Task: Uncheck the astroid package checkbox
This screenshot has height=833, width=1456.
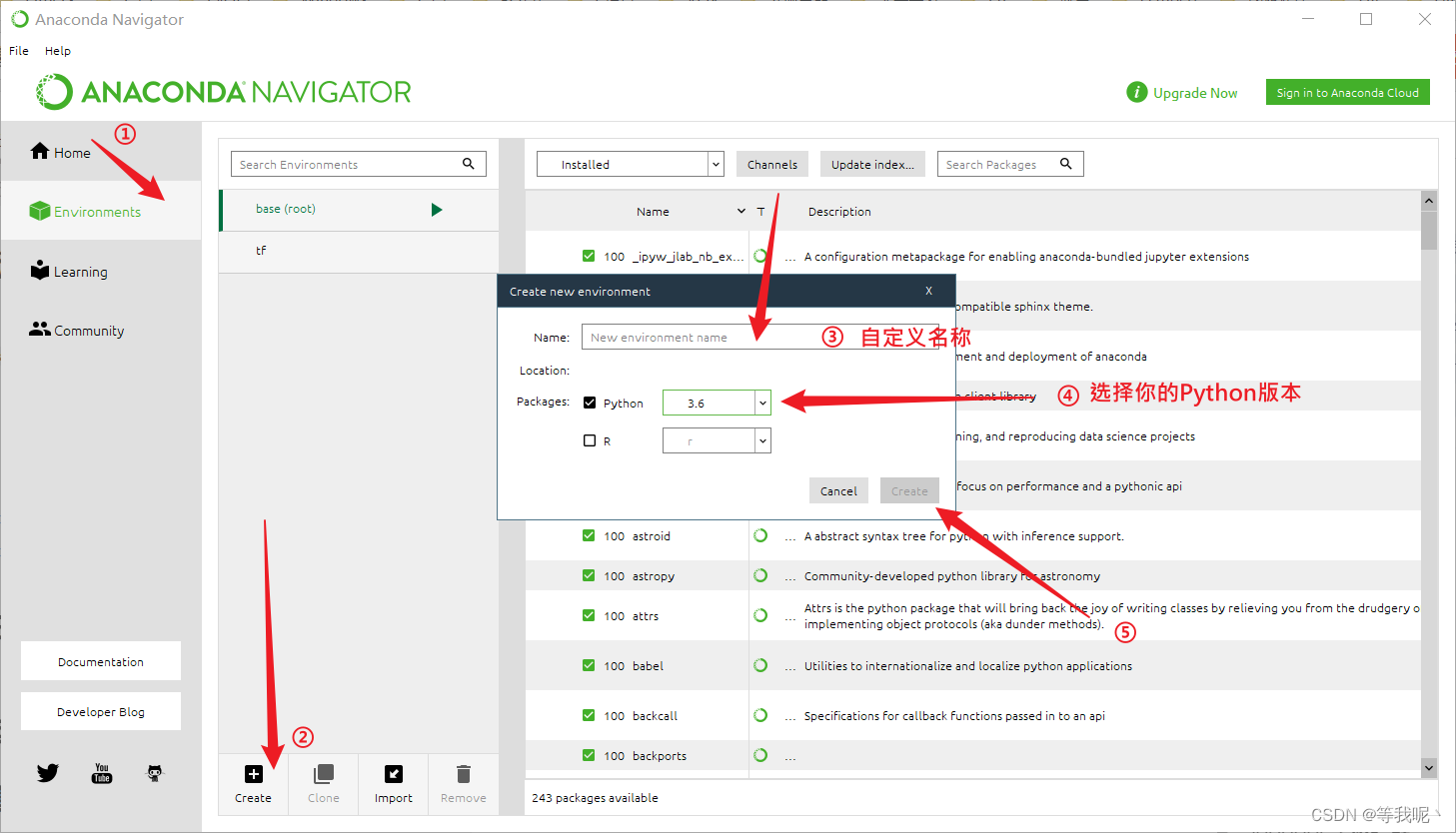Action: pos(589,535)
